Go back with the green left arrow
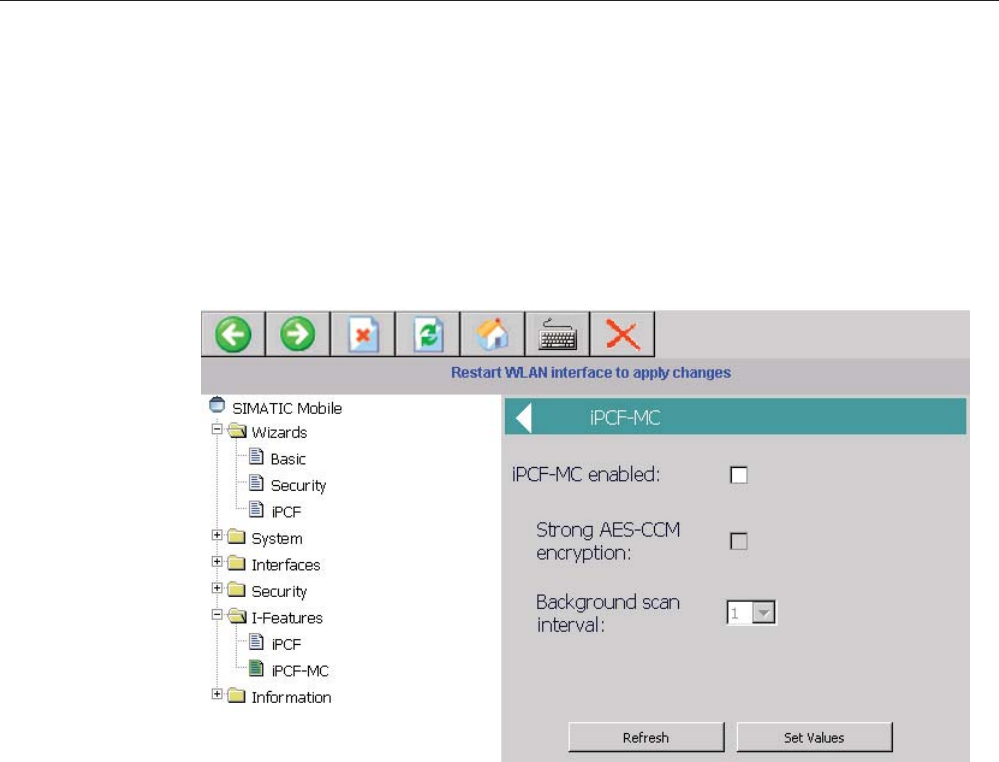 coord(233,334)
